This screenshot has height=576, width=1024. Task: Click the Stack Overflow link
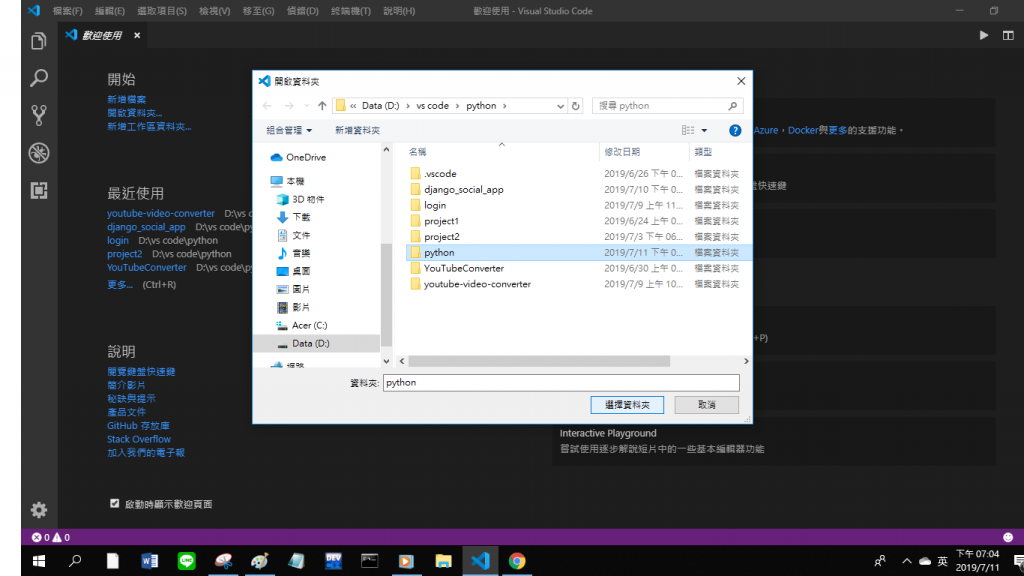tap(138, 439)
